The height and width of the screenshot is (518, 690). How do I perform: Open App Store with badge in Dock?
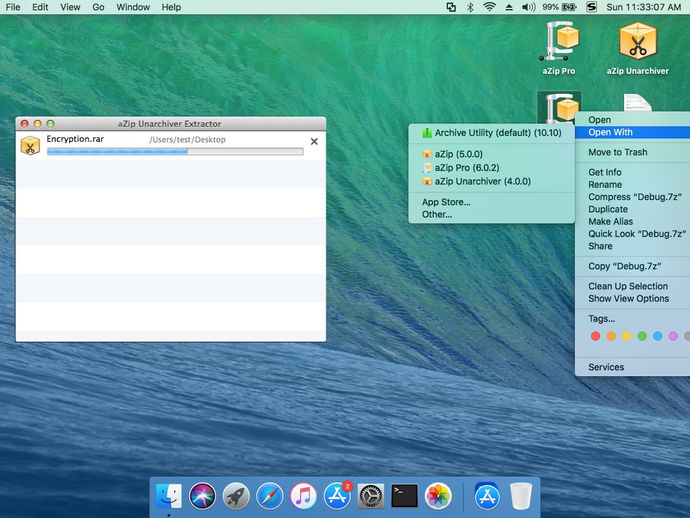[338, 495]
